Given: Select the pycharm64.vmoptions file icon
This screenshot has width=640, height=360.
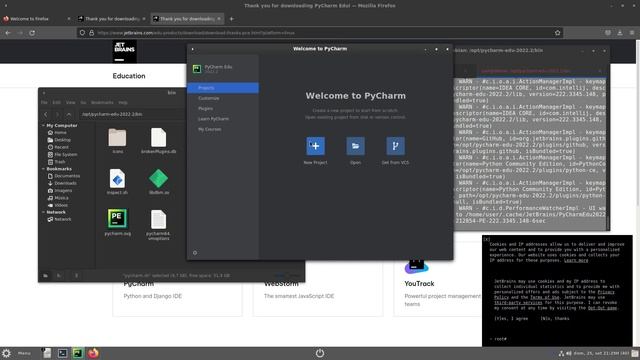Looking at the screenshot, I should (x=158, y=220).
